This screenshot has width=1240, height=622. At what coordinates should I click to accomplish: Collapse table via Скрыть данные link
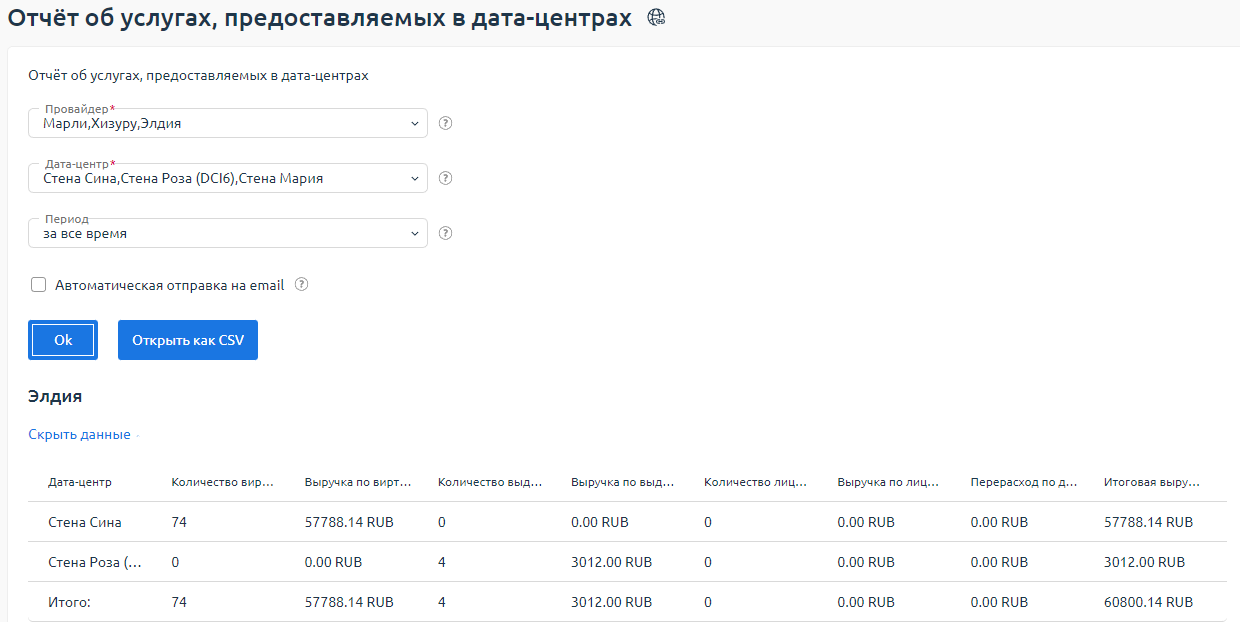click(79, 434)
